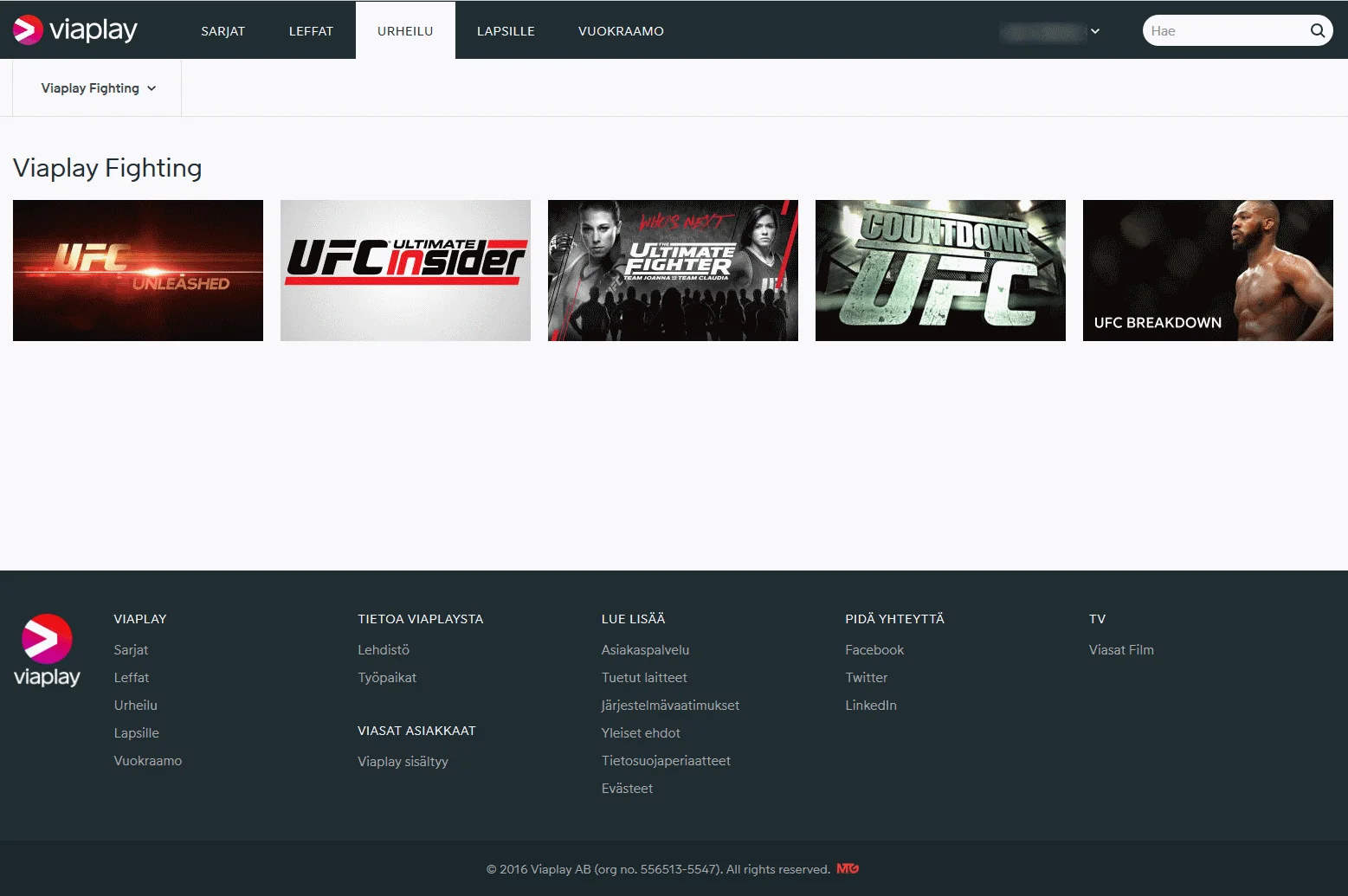Image resolution: width=1348 pixels, height=896 pixels.
Task: Open the UFC Breakdown thumbnail
Action: 1208,270
